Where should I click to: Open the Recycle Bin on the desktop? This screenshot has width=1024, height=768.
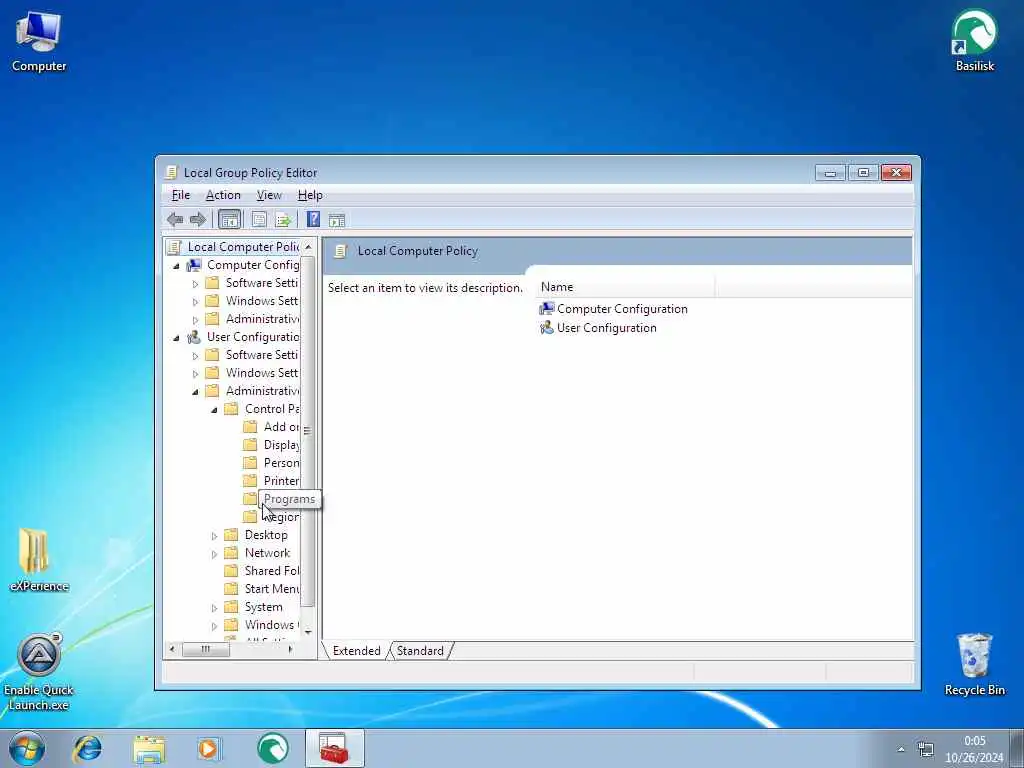point(974,665)
